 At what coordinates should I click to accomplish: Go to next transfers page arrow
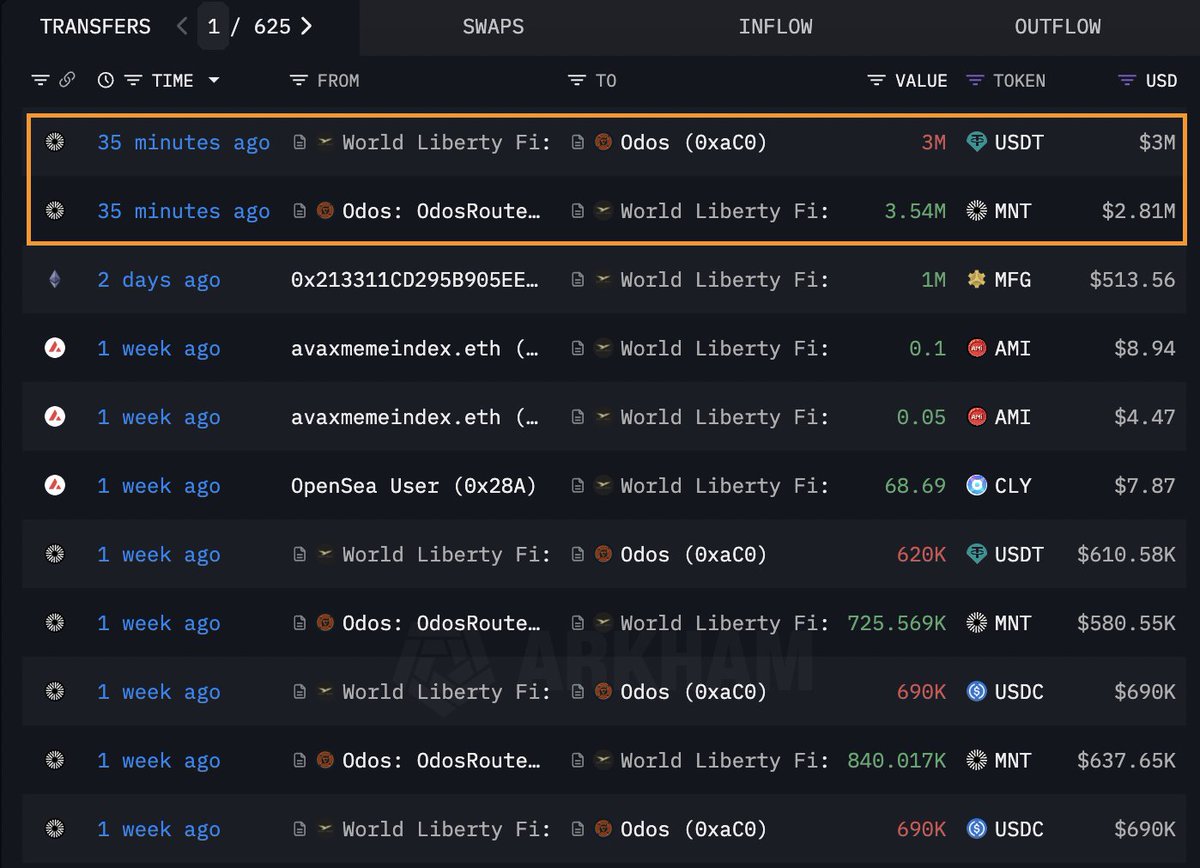[306, 26]
